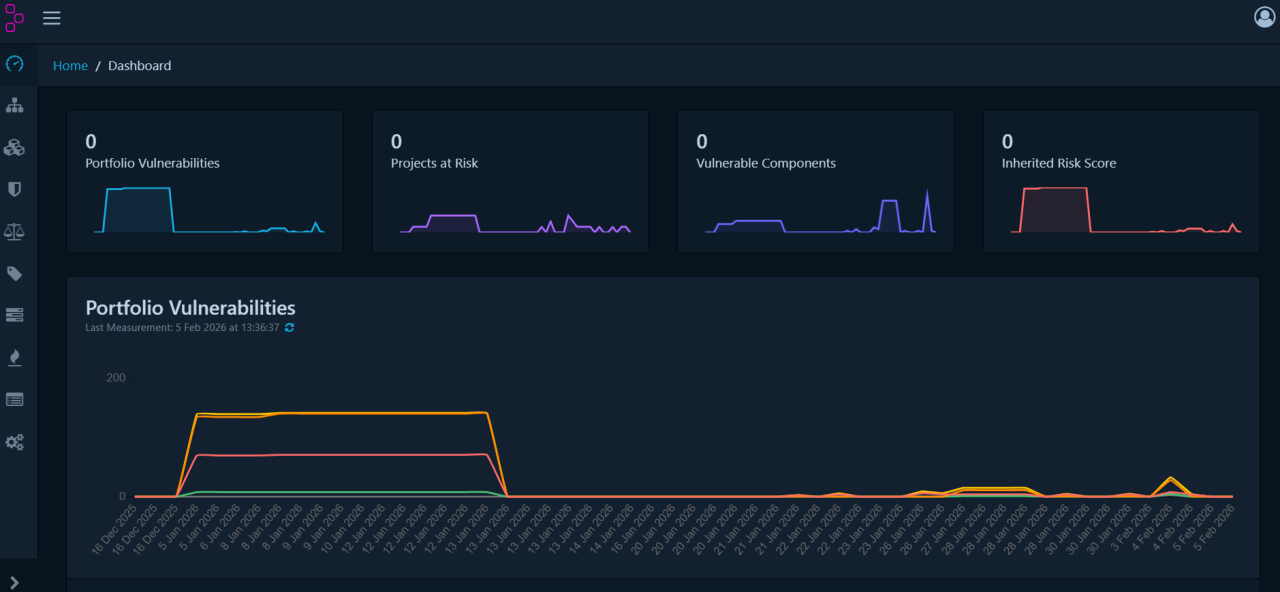This screenshot has width=1280, height=592.
Task: Click the Dependency-Track logo
Action: (14, 18)
